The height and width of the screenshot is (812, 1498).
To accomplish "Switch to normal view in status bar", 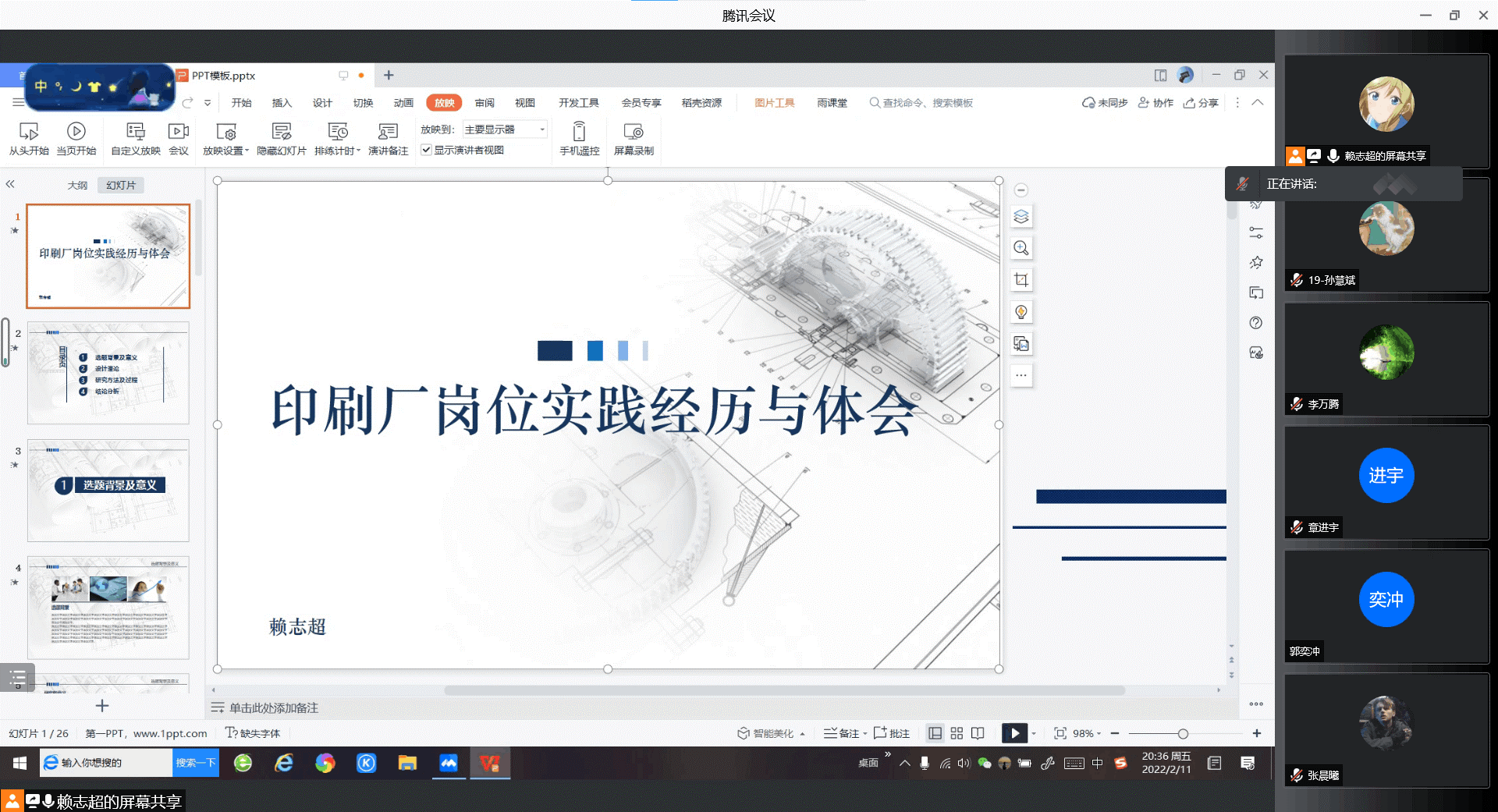I will (935, 733).
